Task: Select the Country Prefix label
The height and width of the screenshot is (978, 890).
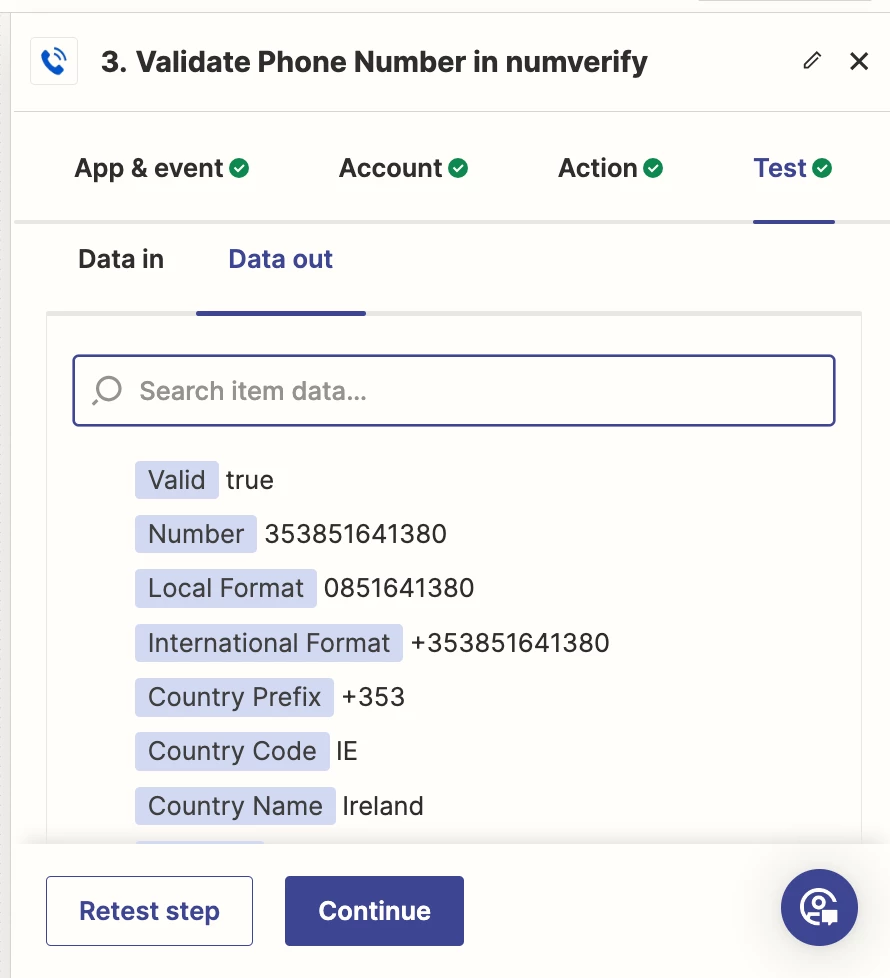Action: [234, 696]
